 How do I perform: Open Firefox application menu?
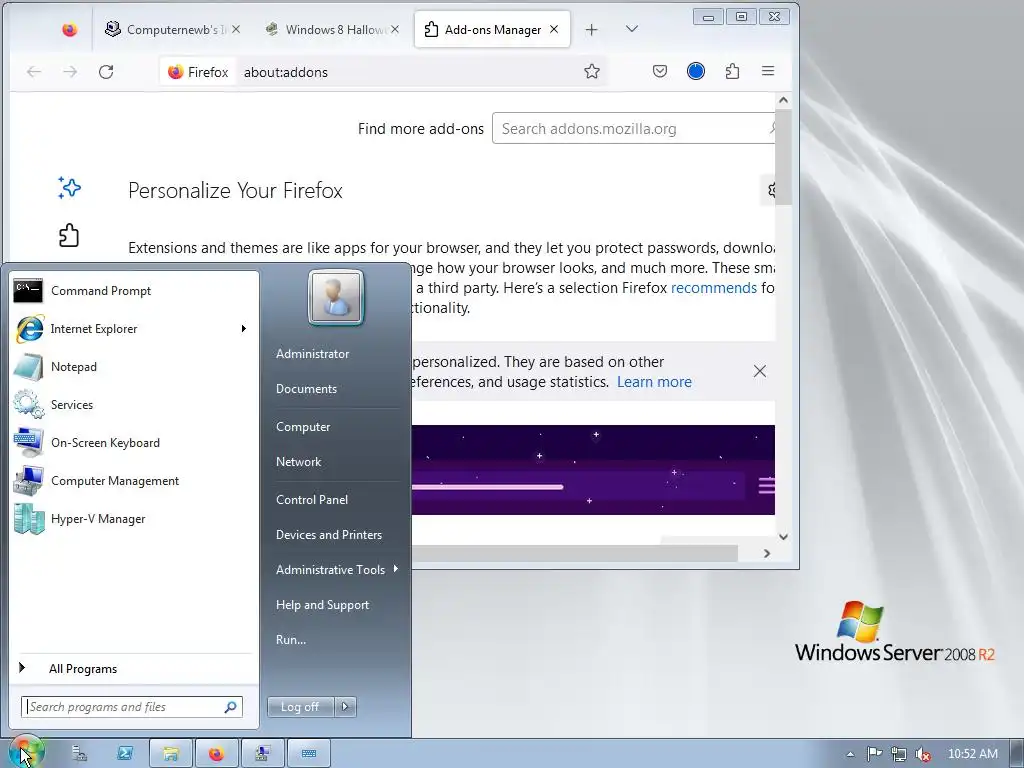(768, 71)
